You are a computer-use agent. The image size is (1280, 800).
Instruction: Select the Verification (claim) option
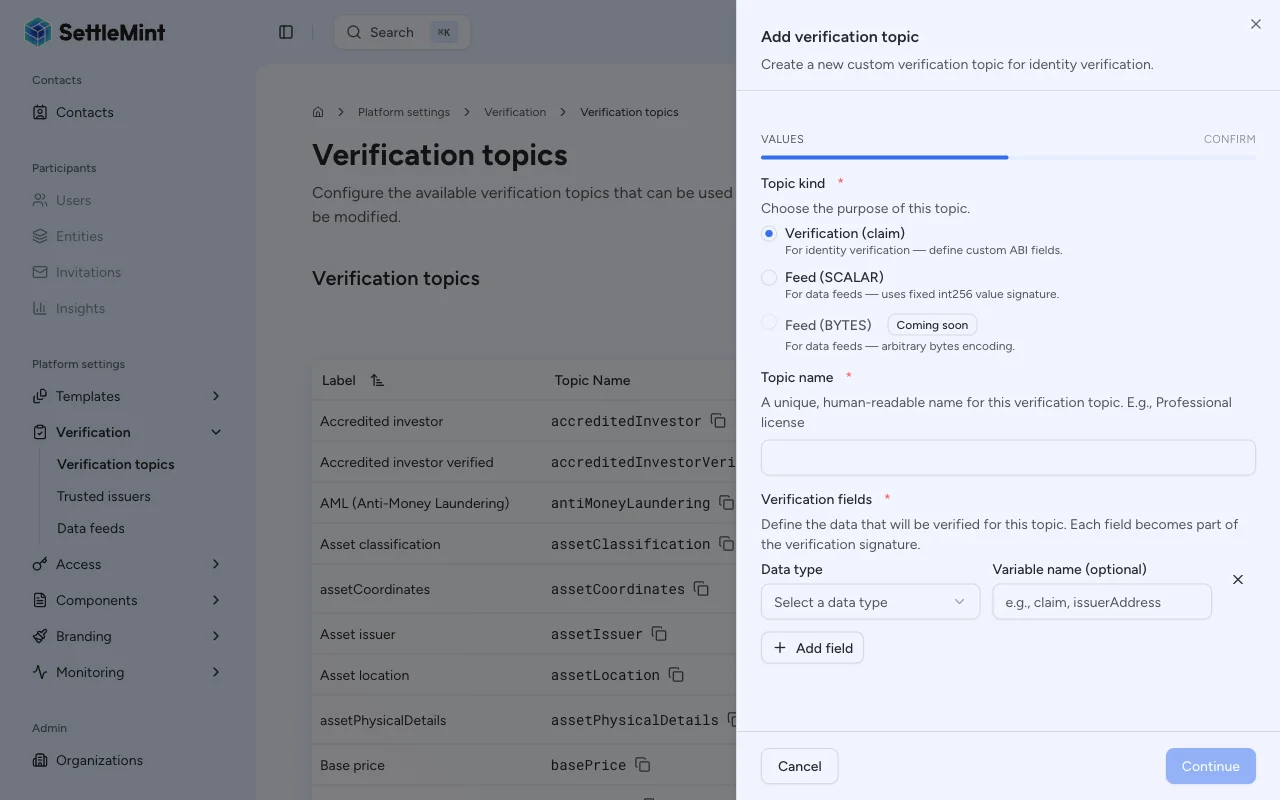click(x=769, y=233)
